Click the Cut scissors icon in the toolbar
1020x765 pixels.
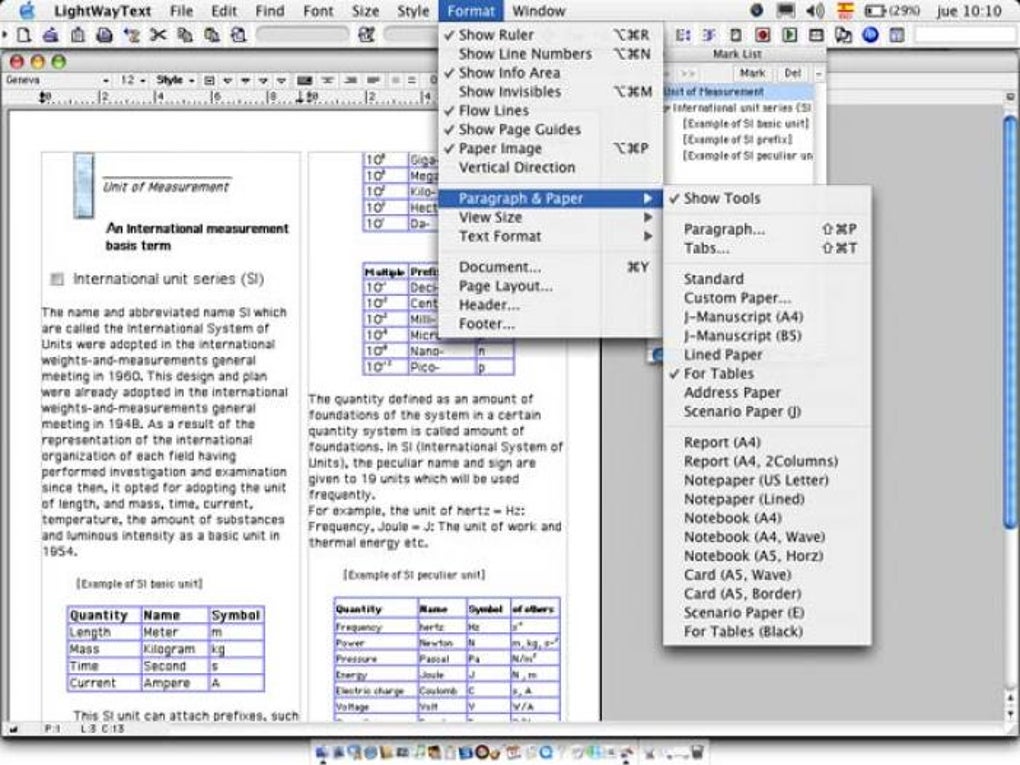point(158,34)
